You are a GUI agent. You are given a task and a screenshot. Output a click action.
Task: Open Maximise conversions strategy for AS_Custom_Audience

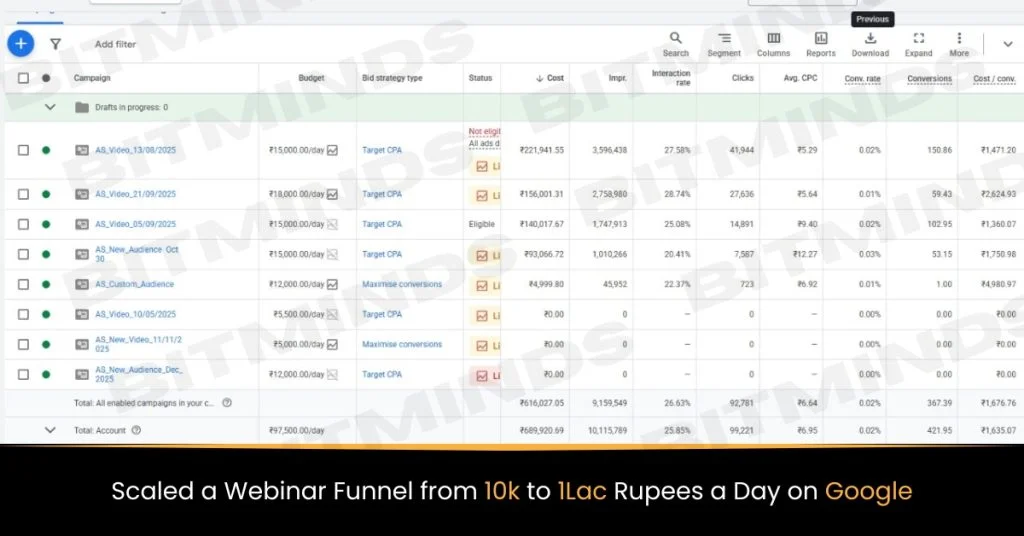pos(402,284)
